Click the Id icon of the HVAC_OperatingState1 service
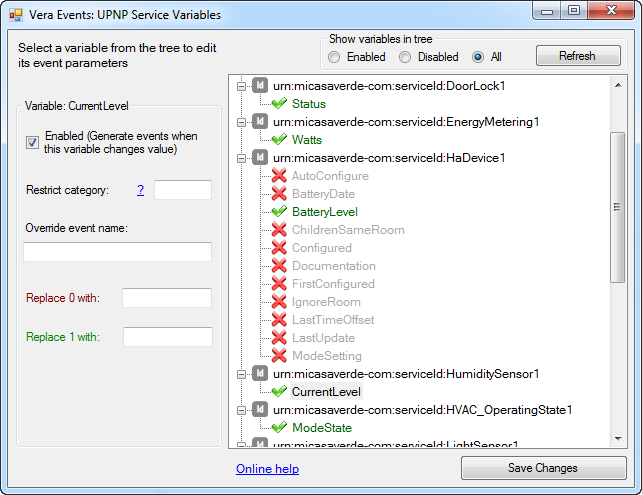This screenshot has width=642, height=495. 260,410
